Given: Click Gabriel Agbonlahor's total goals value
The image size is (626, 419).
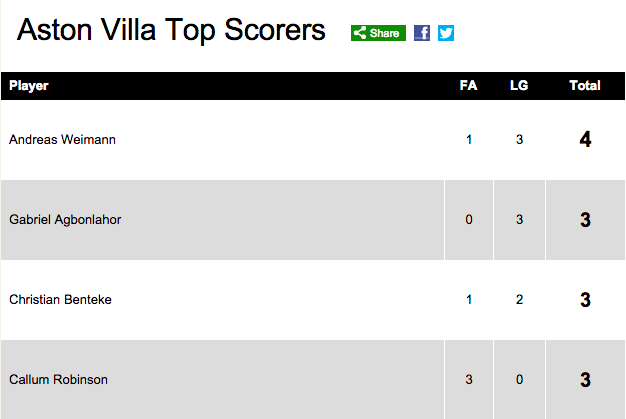Looking at the screenshot, I should pos(585,220).
